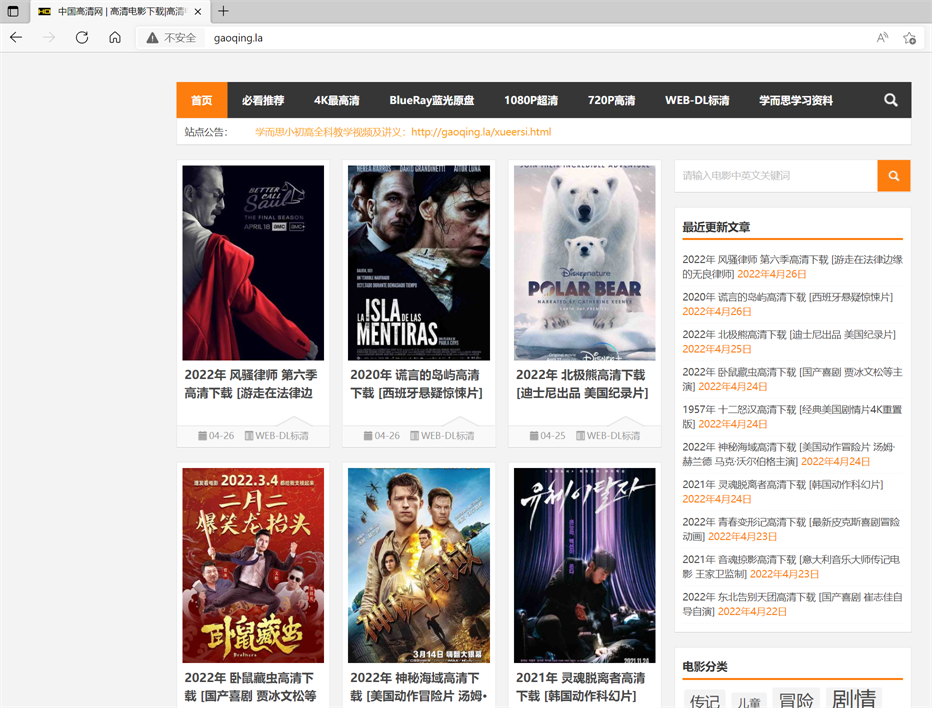Viewport: 932px width, 708px height.
Task: Click the movie keyword search field
Action: pos(776,175)
